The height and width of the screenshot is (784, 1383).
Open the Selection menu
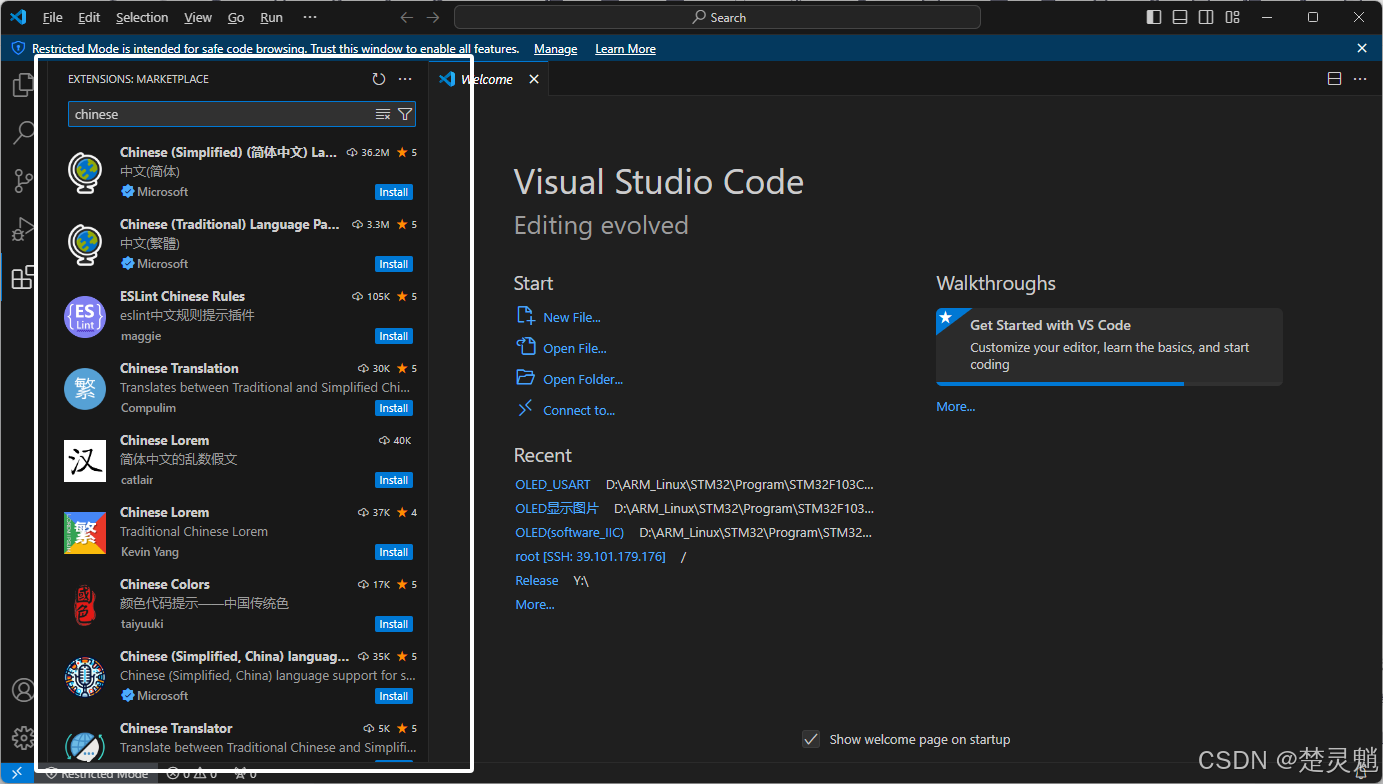[x=142, y=17]
